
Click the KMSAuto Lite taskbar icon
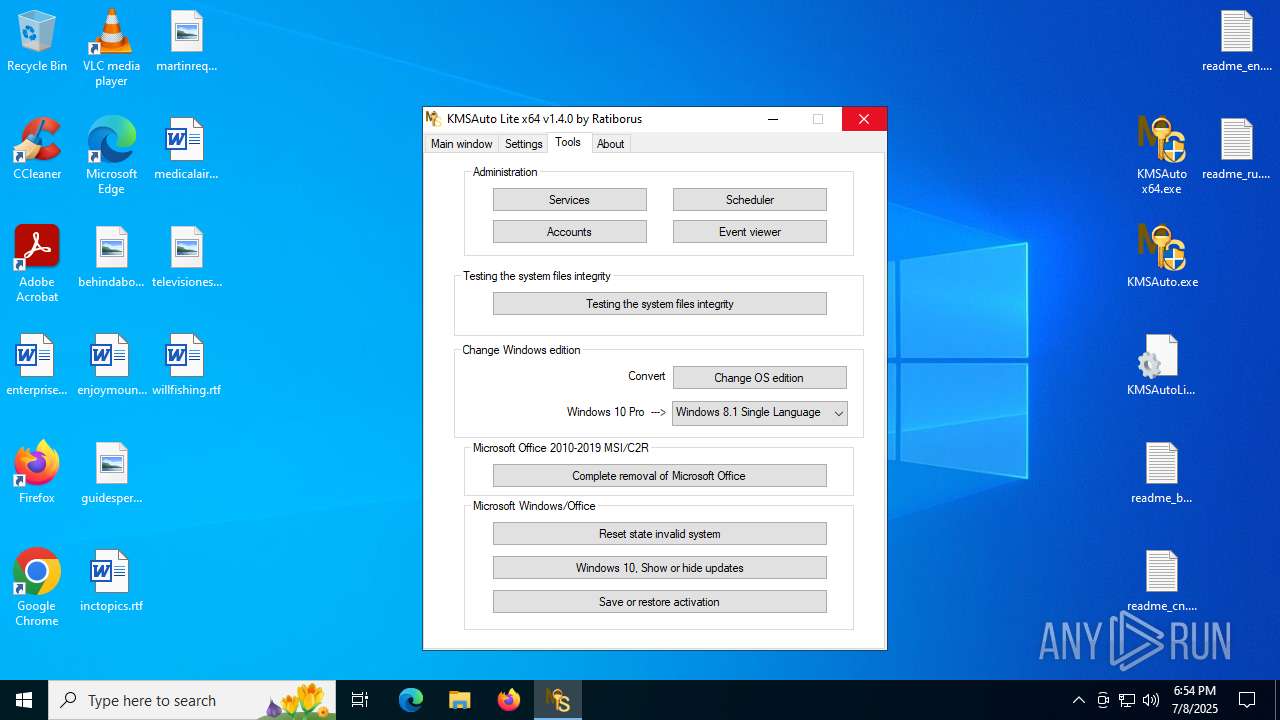coord(558,700)
